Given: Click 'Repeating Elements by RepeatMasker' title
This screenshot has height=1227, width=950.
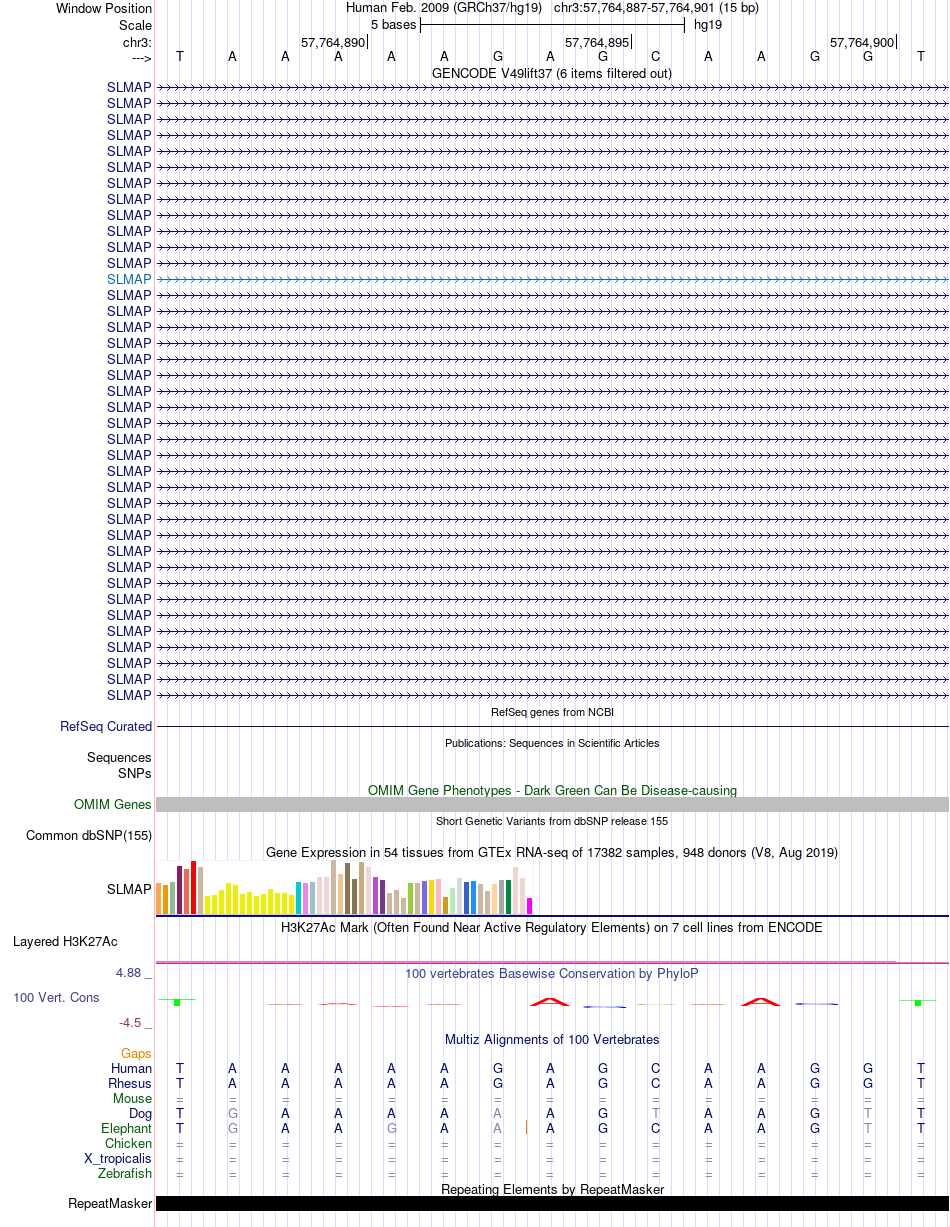Looking at the screenshot, I should pyautogui.click(x=552, y=1189).
